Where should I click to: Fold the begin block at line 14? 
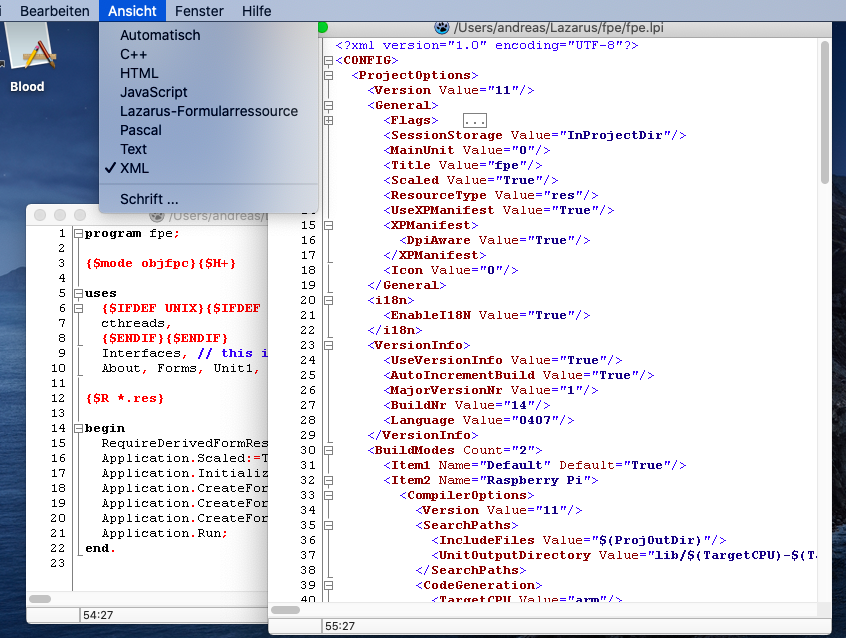[79, 428]
